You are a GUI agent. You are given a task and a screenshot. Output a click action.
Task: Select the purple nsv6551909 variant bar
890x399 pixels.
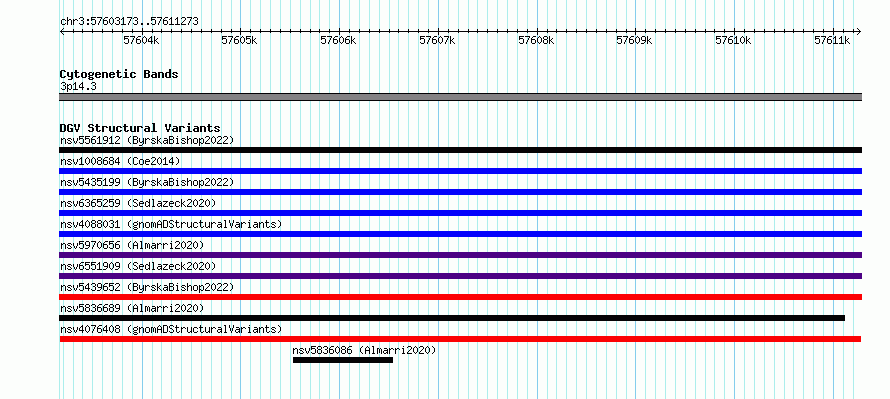[460, 276]
